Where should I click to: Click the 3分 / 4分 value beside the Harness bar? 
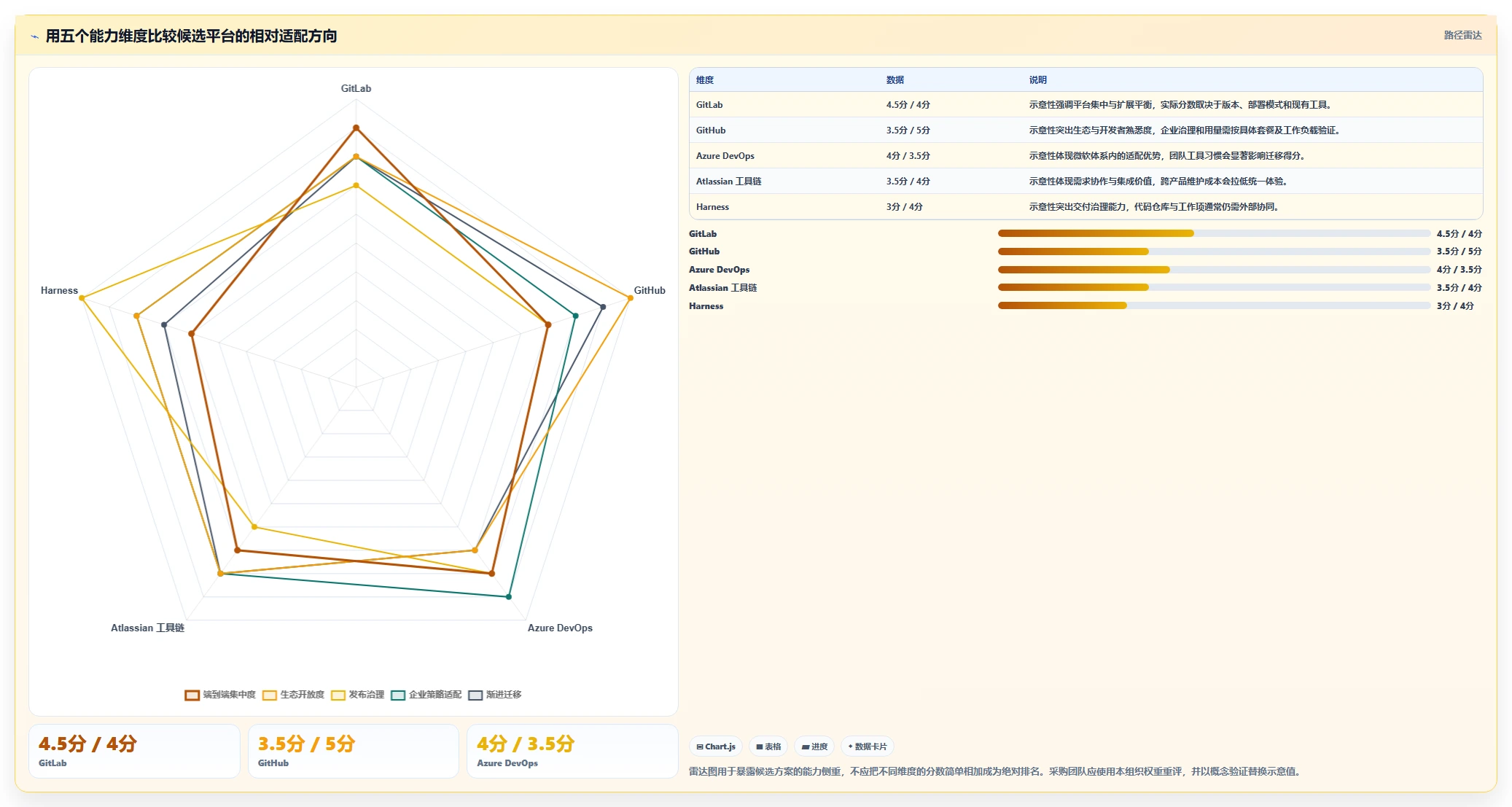[x=1455, y=306]
